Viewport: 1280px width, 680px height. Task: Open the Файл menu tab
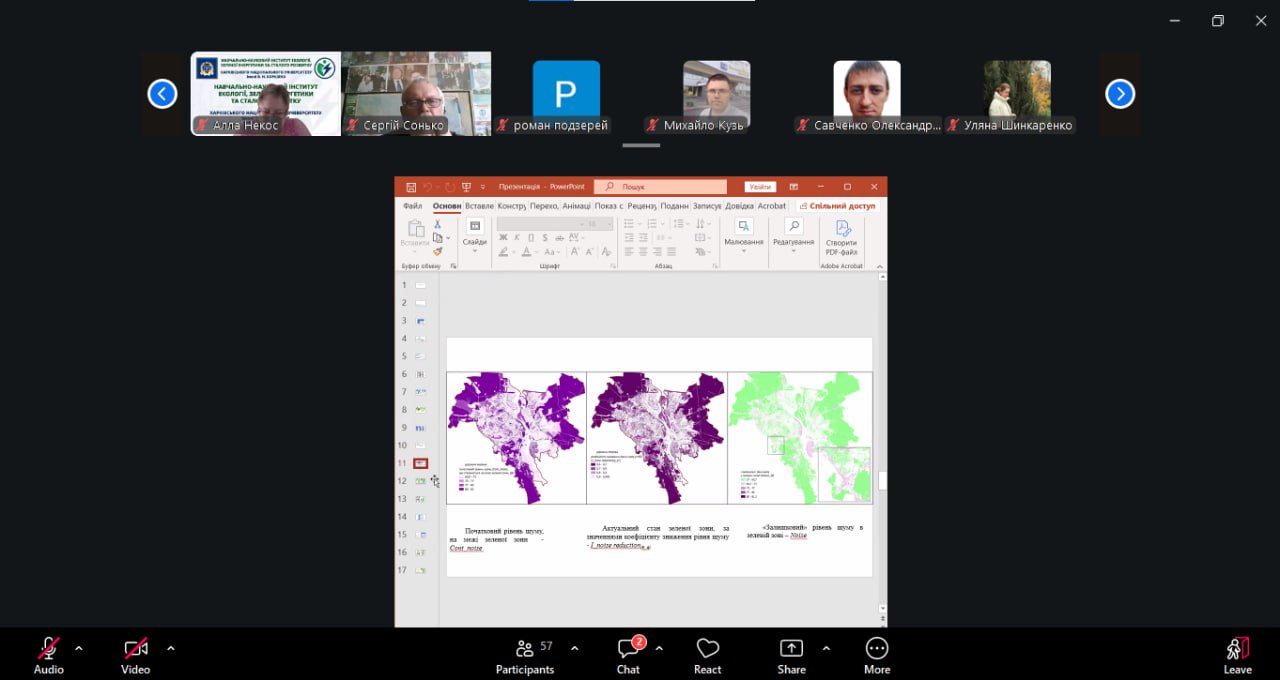[x=412, y=206]
